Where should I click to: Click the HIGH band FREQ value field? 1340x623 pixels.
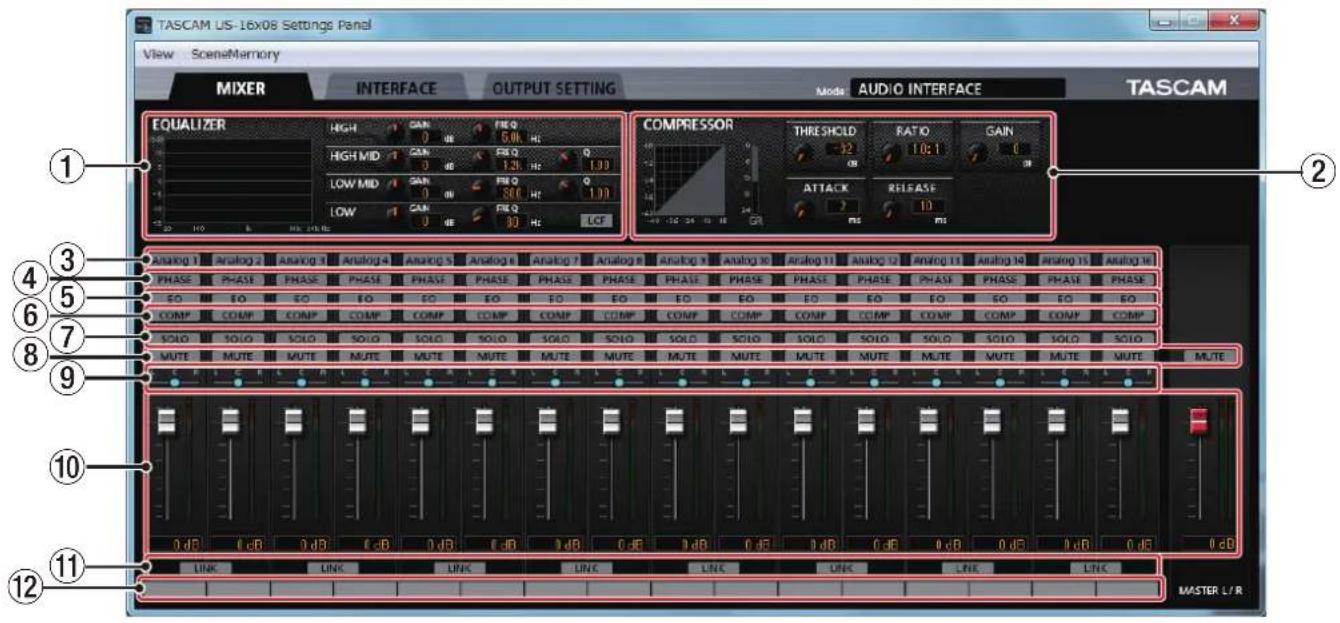[x=511, y=137]
